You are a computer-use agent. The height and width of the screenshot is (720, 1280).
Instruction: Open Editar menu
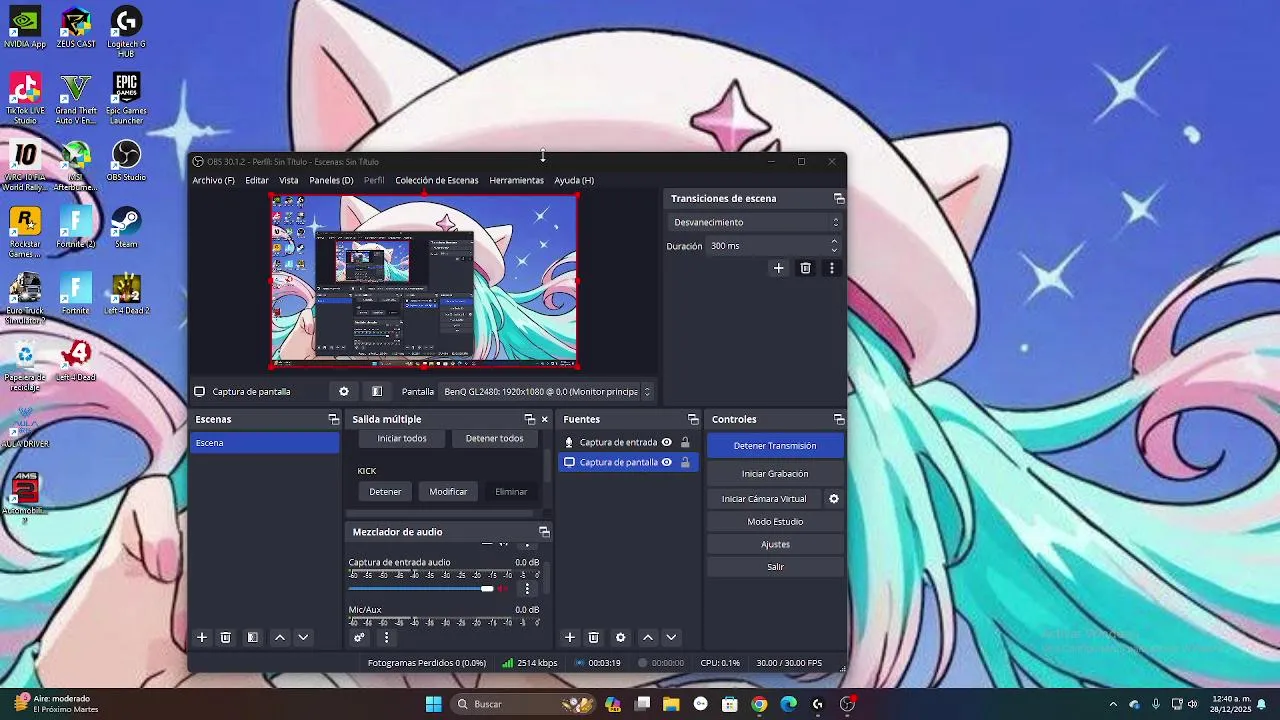coord(257,181)
